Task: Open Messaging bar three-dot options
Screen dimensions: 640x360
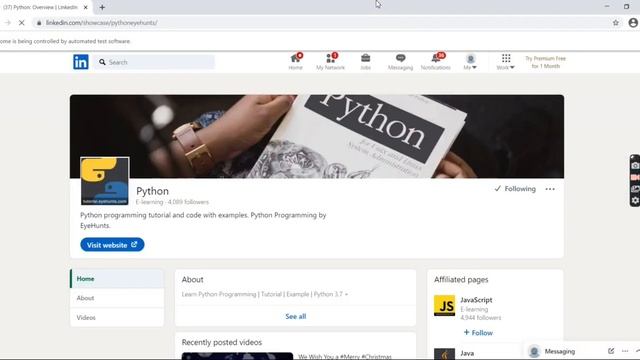Action: (625, 351)
